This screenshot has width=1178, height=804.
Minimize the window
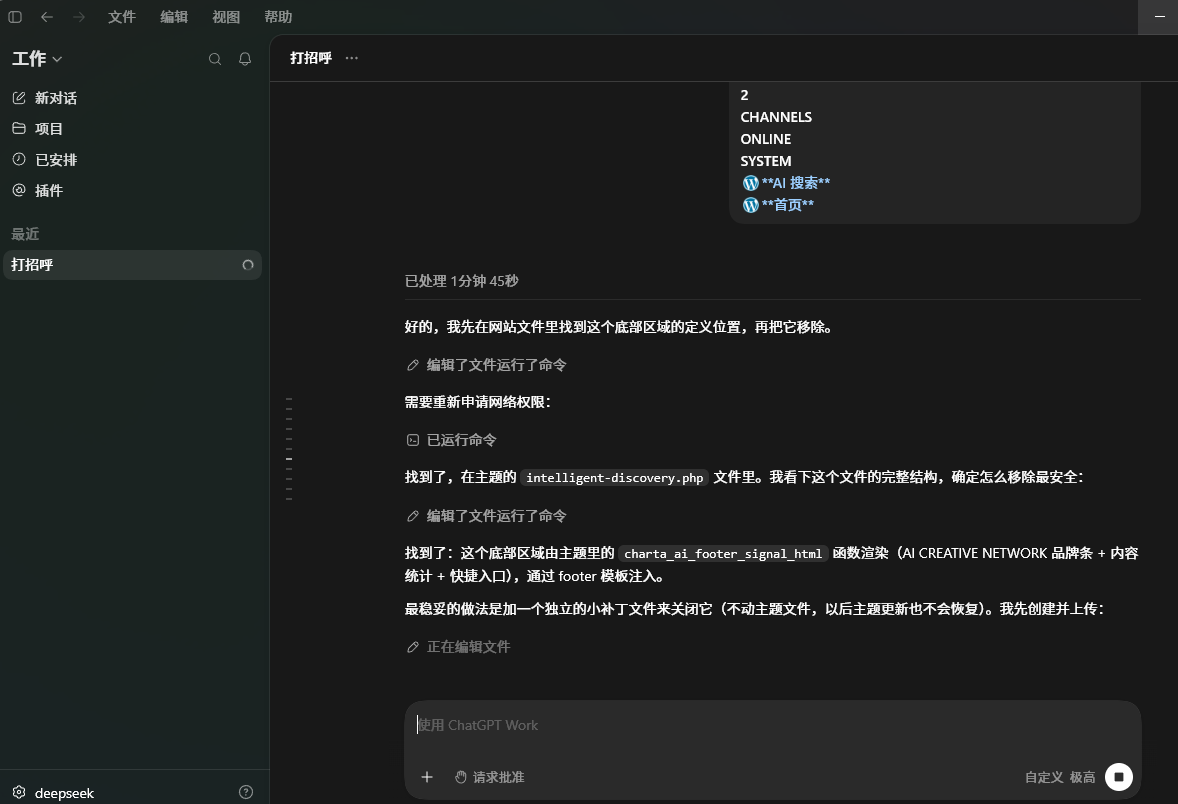click(x=1159, y=17)
